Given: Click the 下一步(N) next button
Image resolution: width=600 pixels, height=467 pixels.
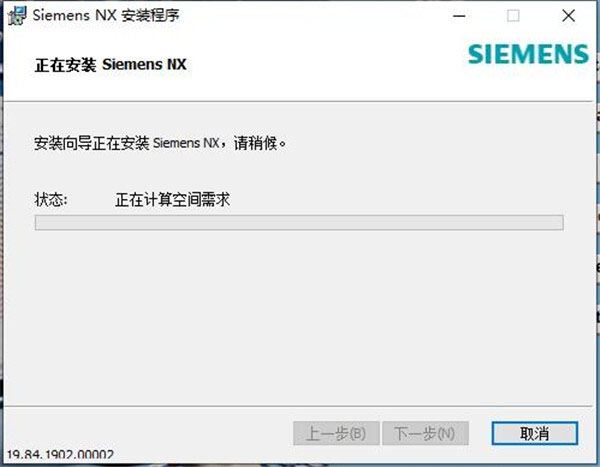Looking at the screenshot, I should (425, 433).
